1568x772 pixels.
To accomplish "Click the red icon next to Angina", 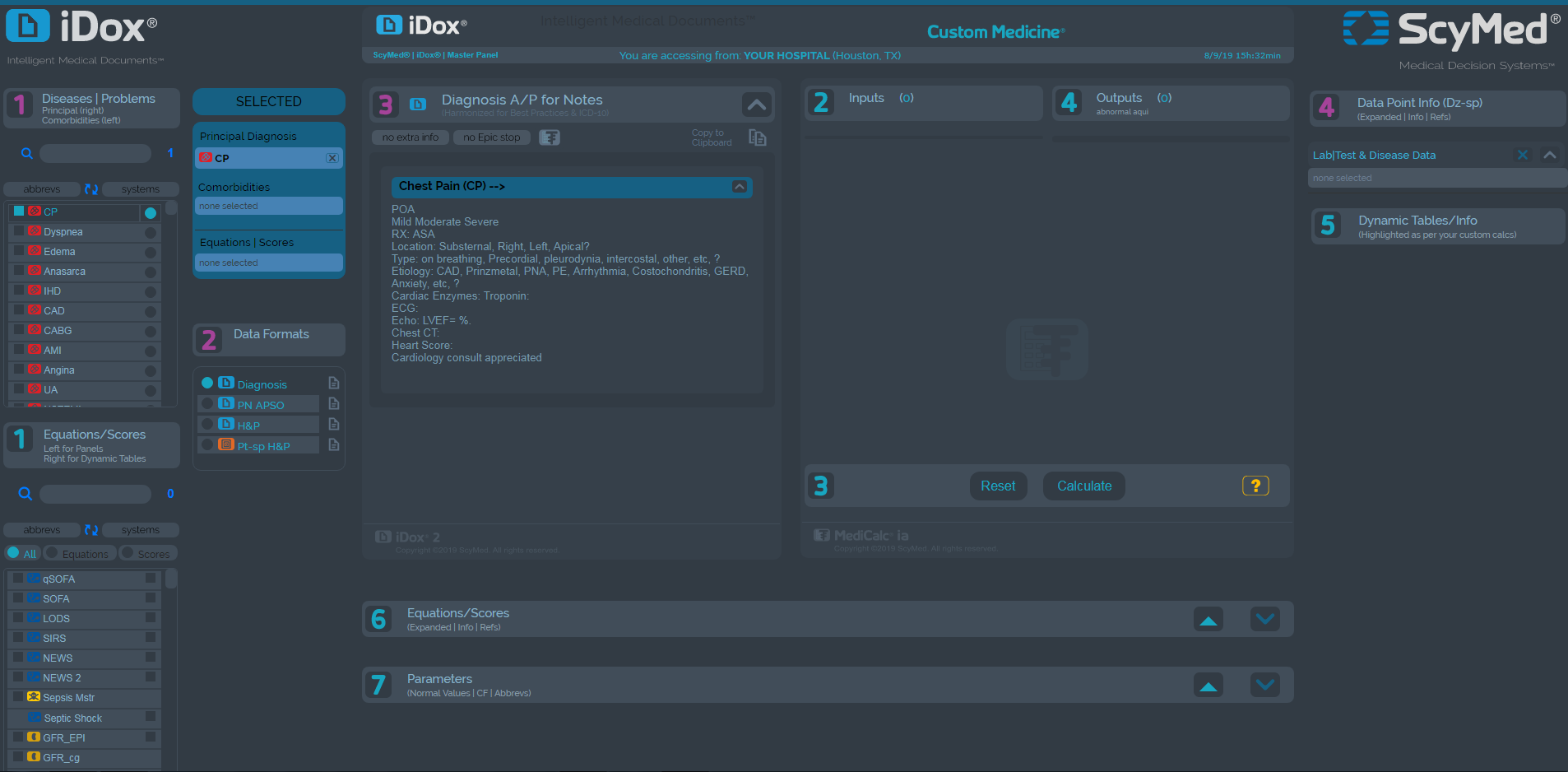I will [x=35, y=370].
